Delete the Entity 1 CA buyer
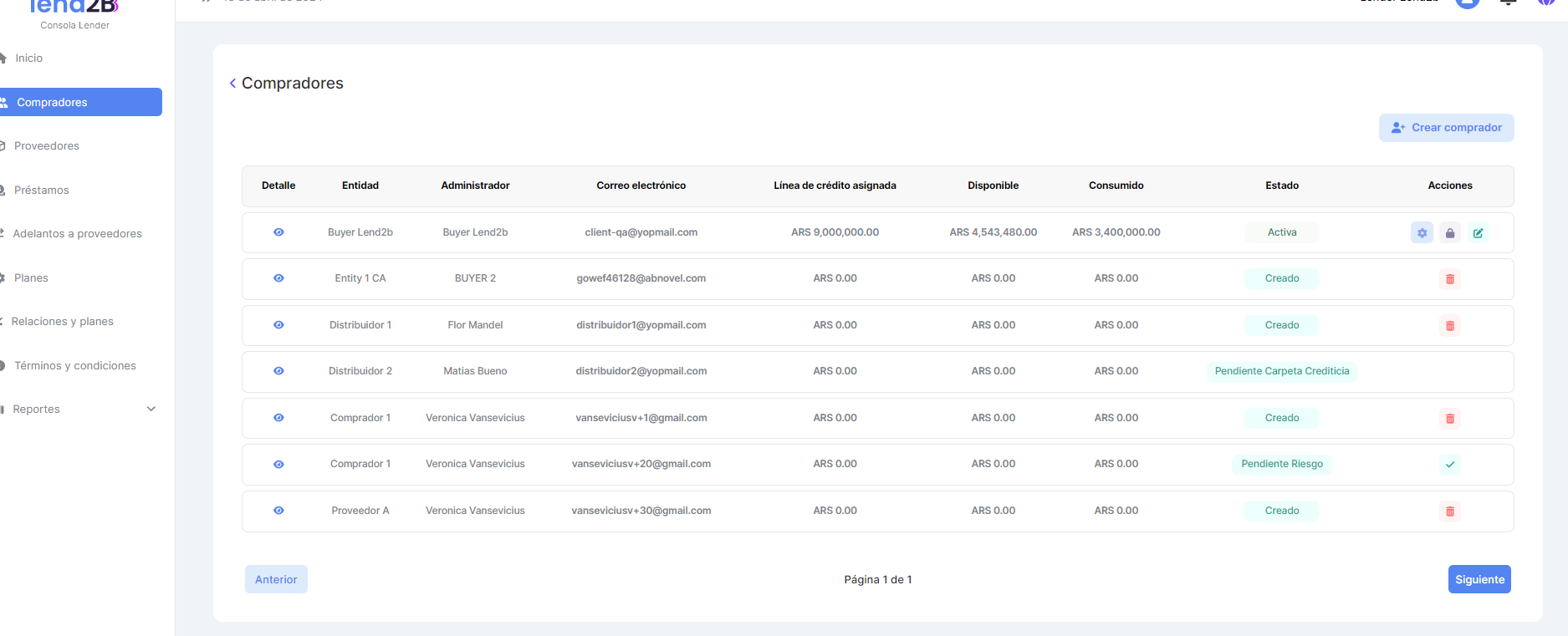The height and width of the screenshot is (636, 1568). pos(1450,279)
